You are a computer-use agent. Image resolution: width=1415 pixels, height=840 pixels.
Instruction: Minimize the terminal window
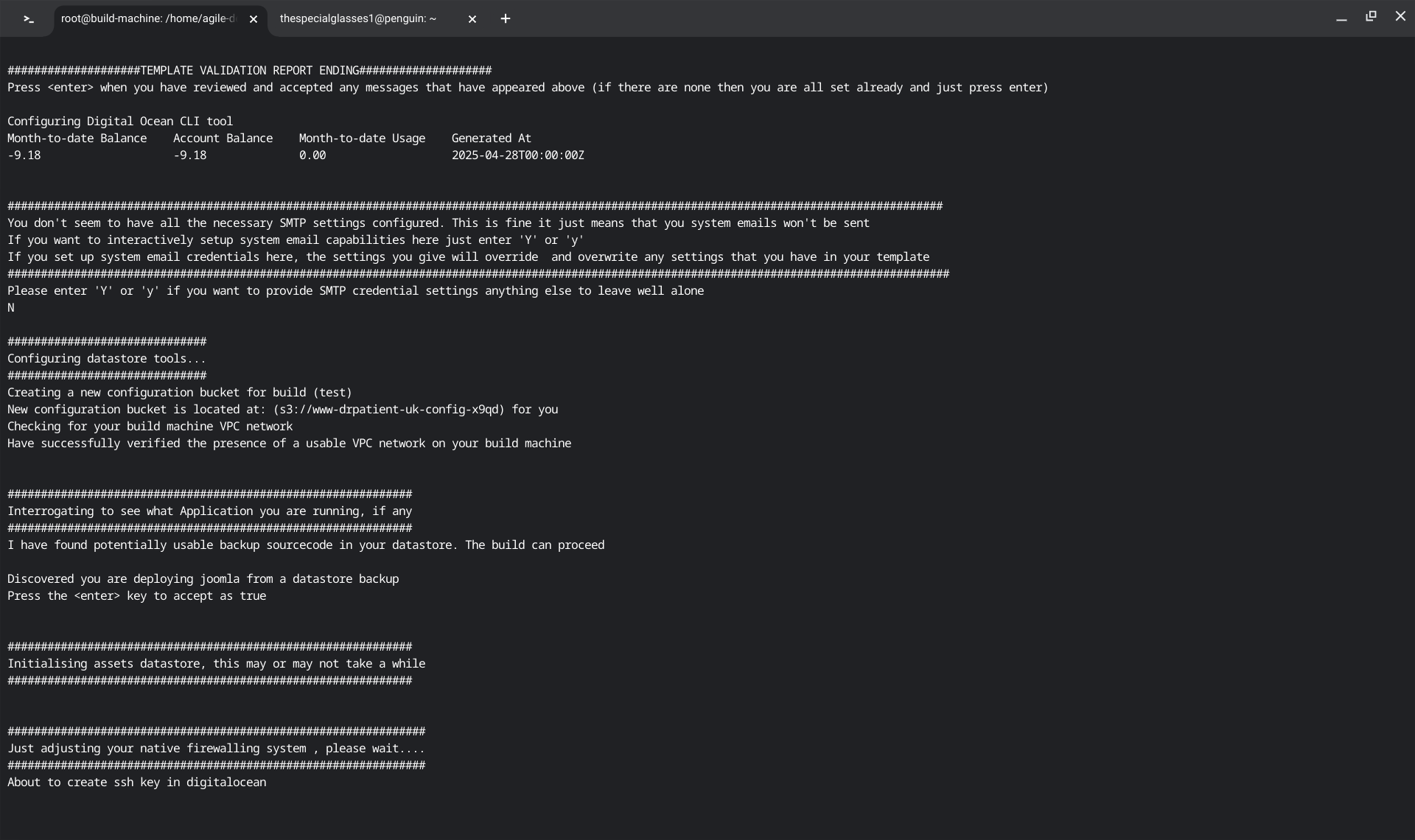(x=1341, y=19)
